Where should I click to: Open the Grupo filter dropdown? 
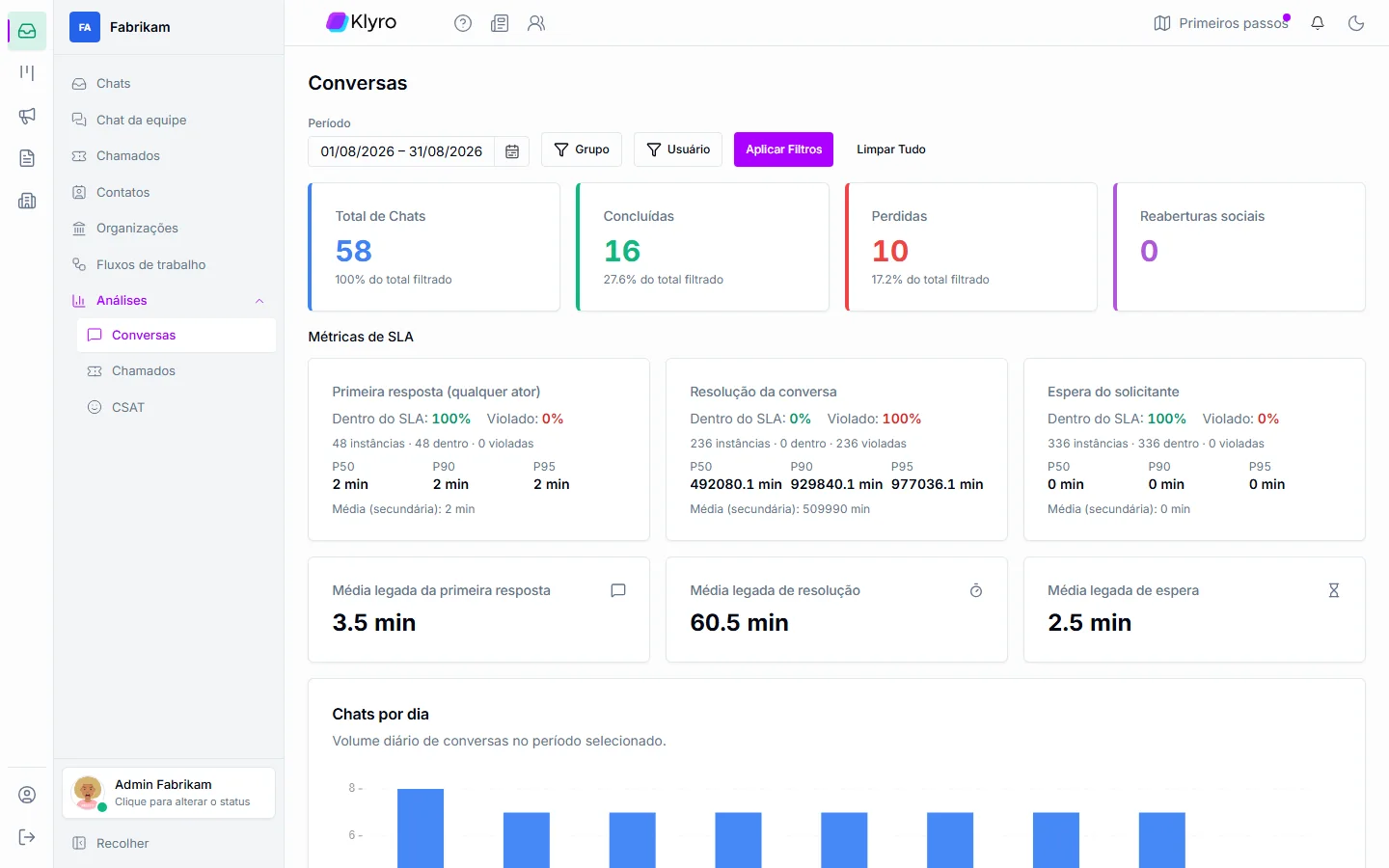pos(582,149)
